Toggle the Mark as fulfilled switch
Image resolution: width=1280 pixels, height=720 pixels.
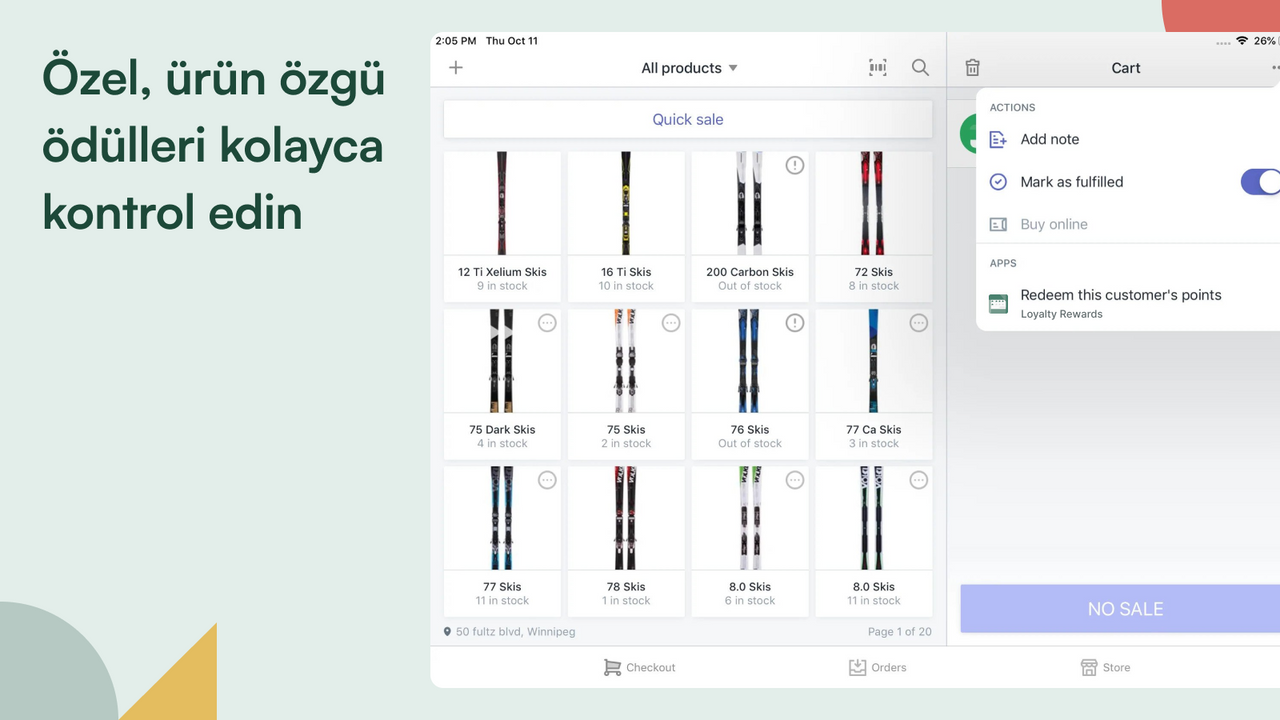coord(1261,182)
